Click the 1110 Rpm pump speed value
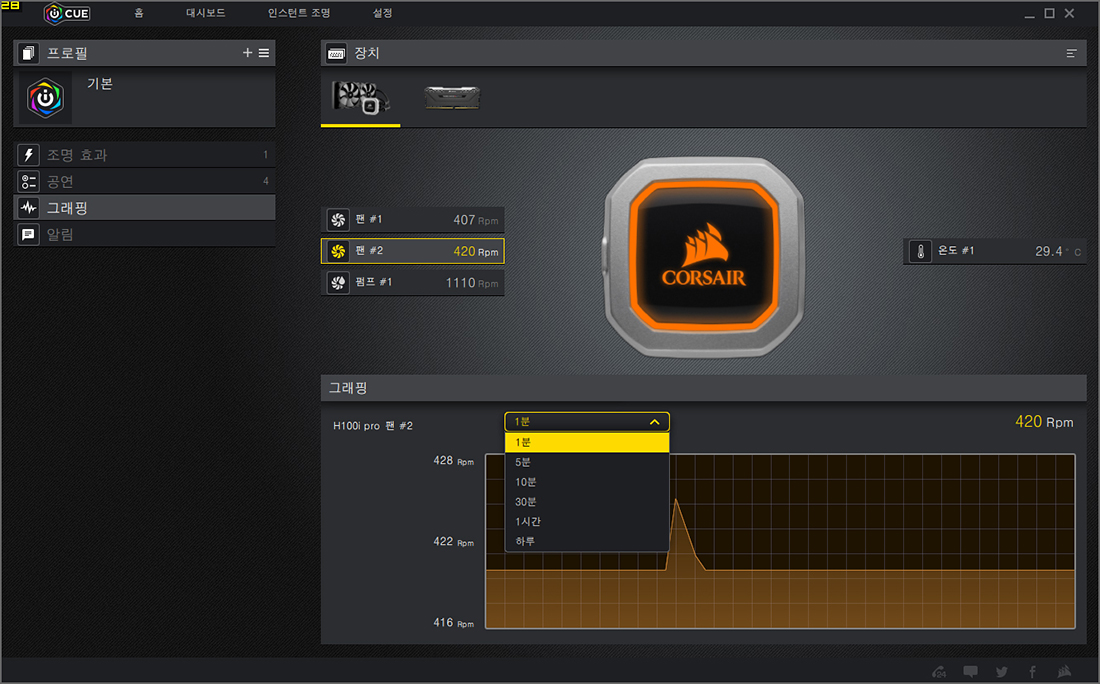 [x=472, y=283]
